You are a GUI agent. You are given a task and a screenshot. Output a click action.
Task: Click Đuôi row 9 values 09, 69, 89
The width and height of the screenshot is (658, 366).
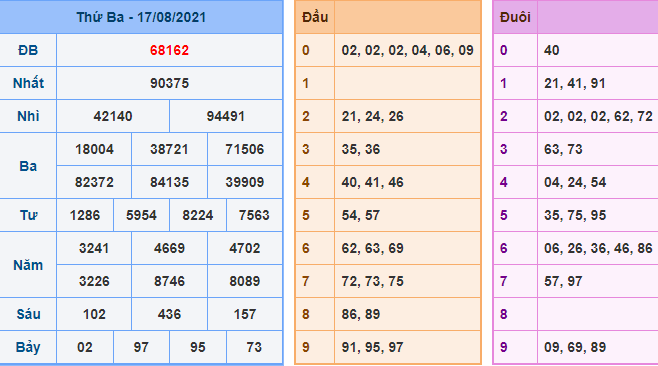click(575, 348)
